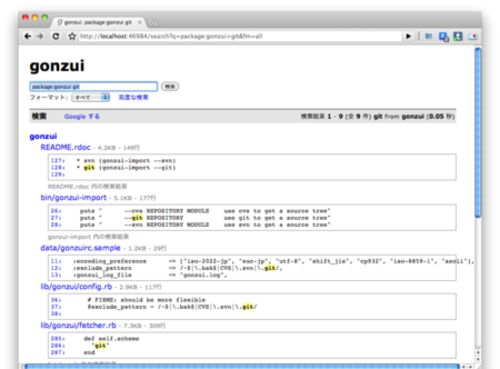500x369 pixels.
Task: Open the lib/gonzui/config.rb file link
Action: 76,287
